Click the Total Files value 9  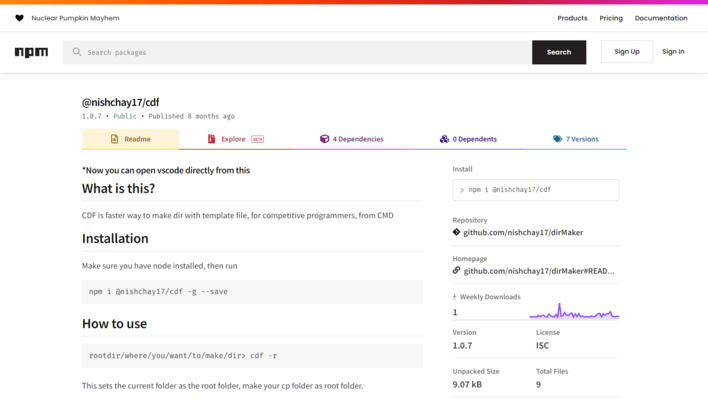click(x=538, y=385)
